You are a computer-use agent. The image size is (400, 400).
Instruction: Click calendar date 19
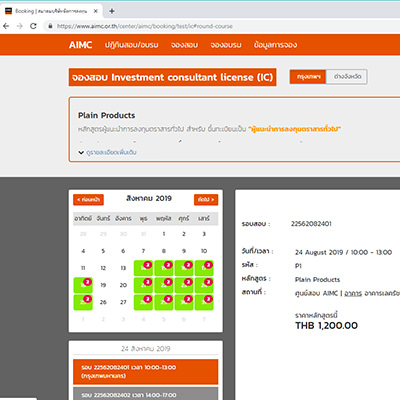103,285
